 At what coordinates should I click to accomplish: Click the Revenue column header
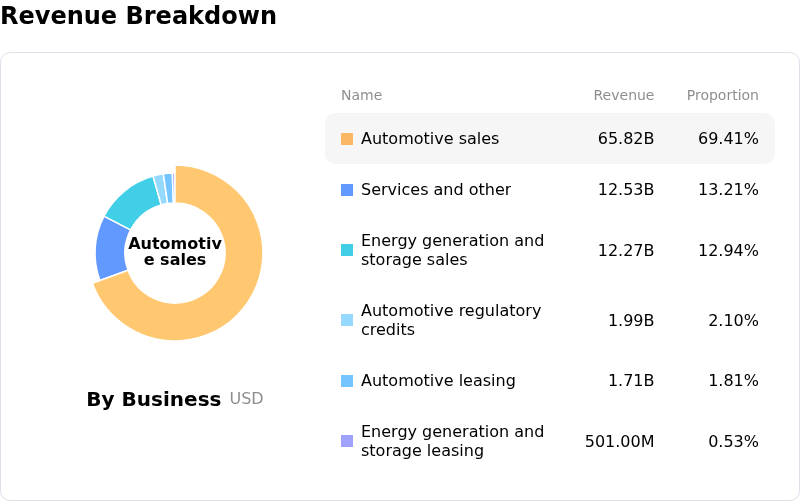(623, 96)
